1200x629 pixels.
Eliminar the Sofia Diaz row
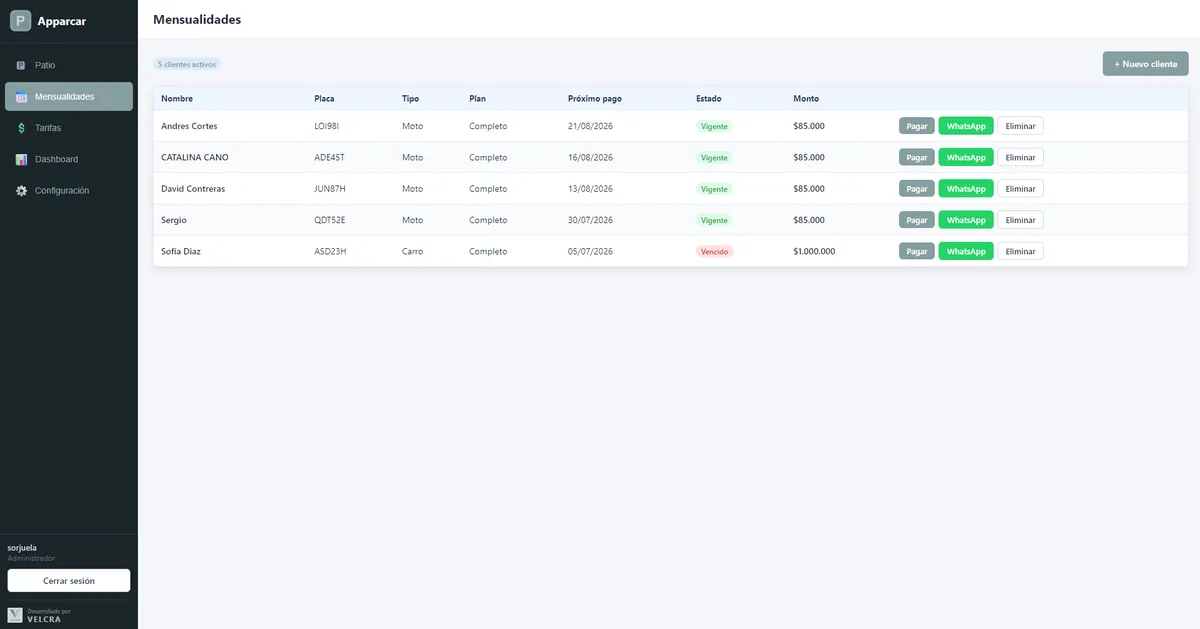[x=1020, y=251]
